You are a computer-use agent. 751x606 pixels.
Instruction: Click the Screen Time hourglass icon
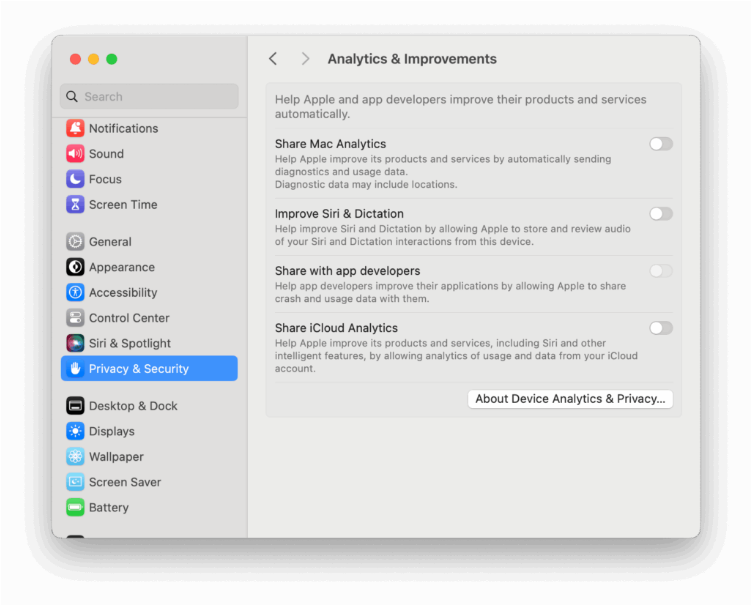coord(75,205)
